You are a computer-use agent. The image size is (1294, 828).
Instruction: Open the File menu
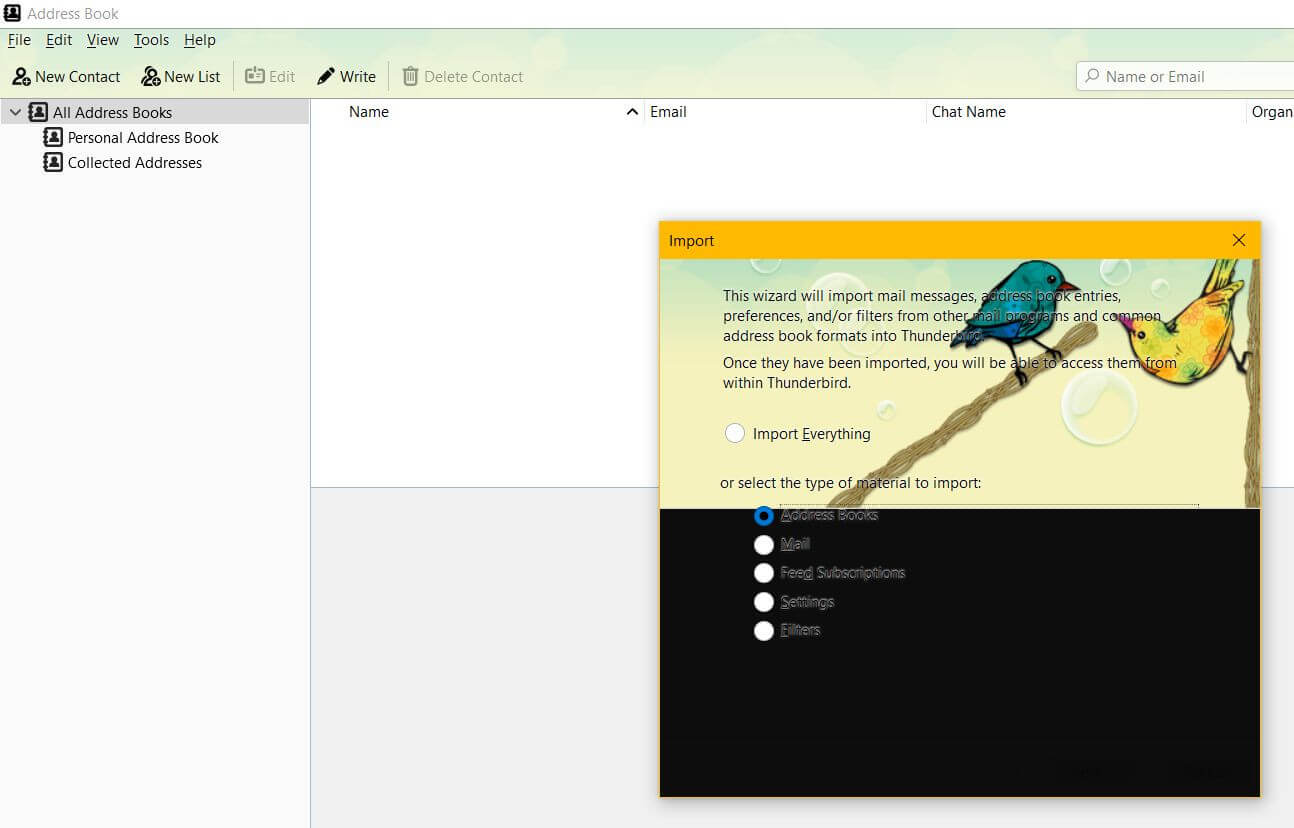pyautogui.click(x=19, y=40)
